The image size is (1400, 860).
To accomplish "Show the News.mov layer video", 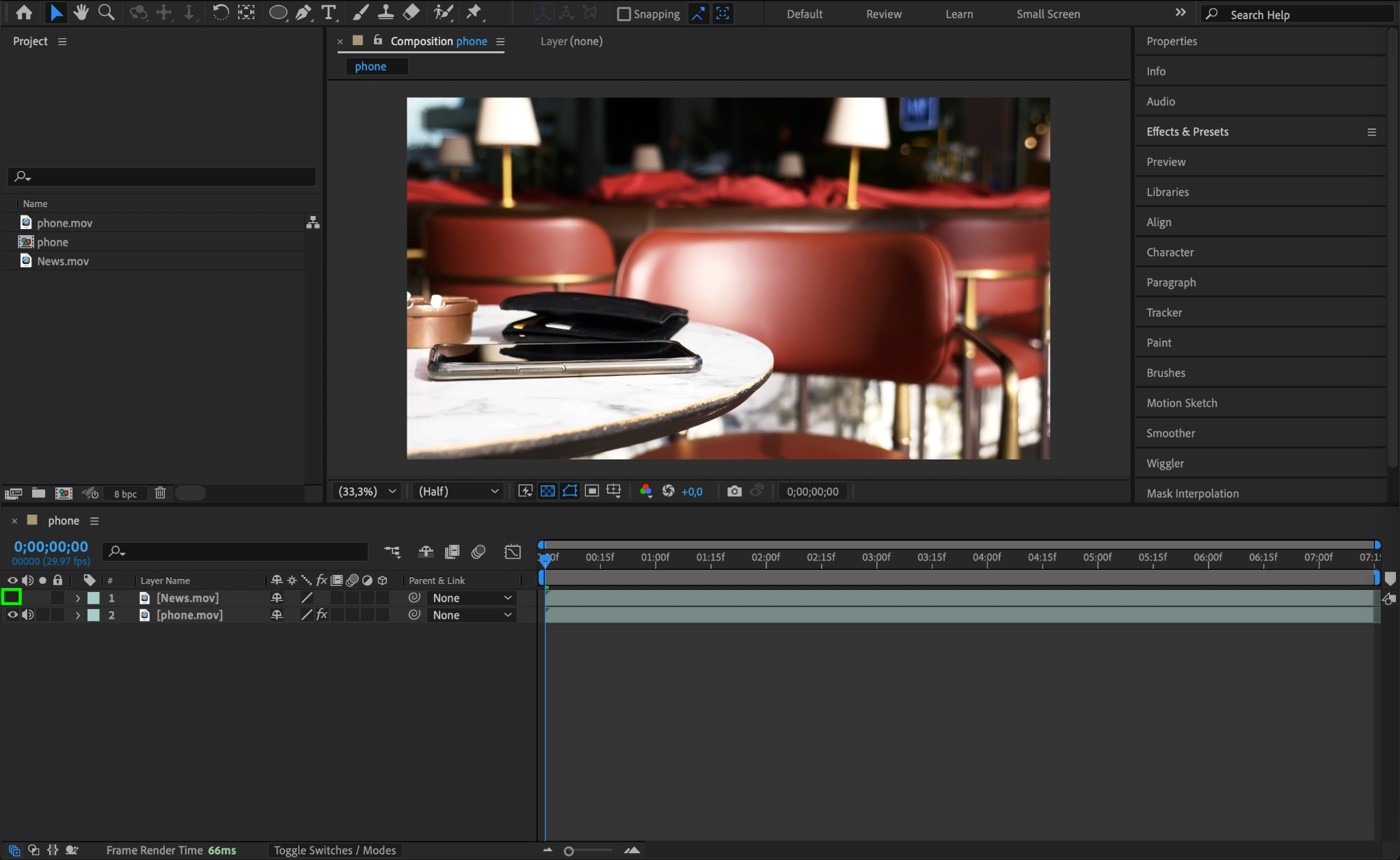I will click(x=12, y=597).
